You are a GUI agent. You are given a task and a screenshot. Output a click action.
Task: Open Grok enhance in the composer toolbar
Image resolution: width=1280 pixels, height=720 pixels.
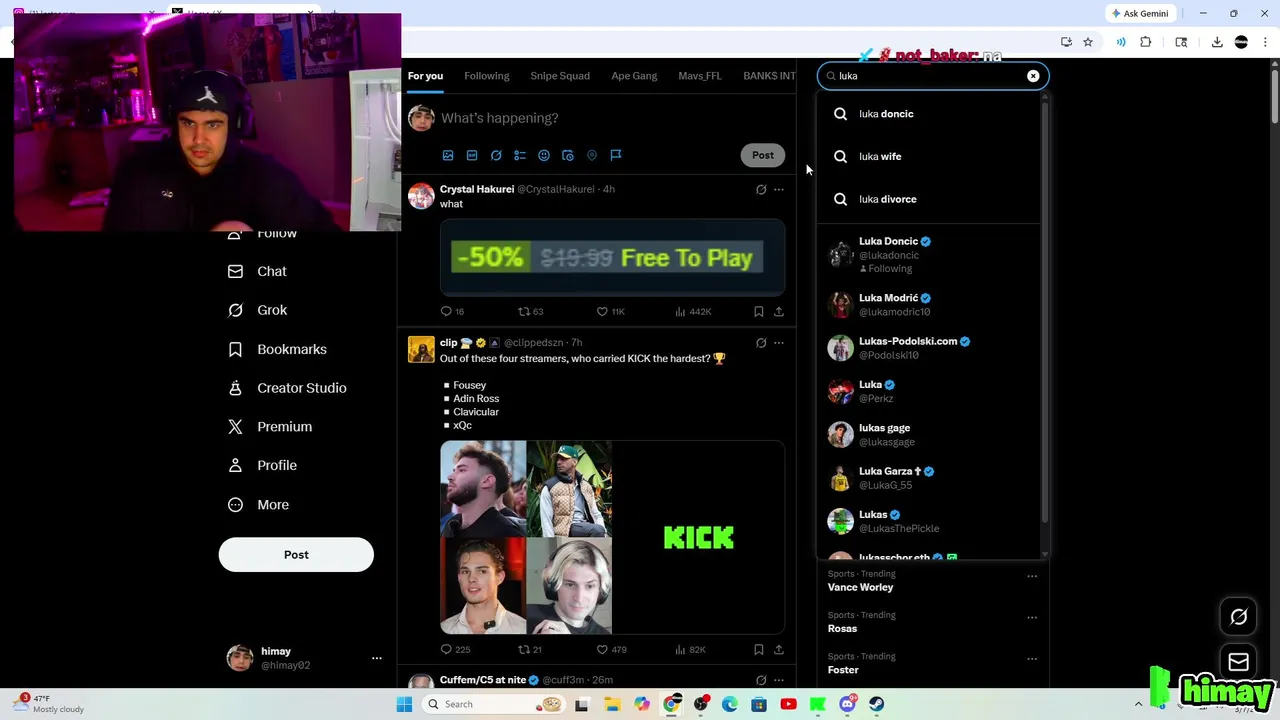tap(496, 155)
